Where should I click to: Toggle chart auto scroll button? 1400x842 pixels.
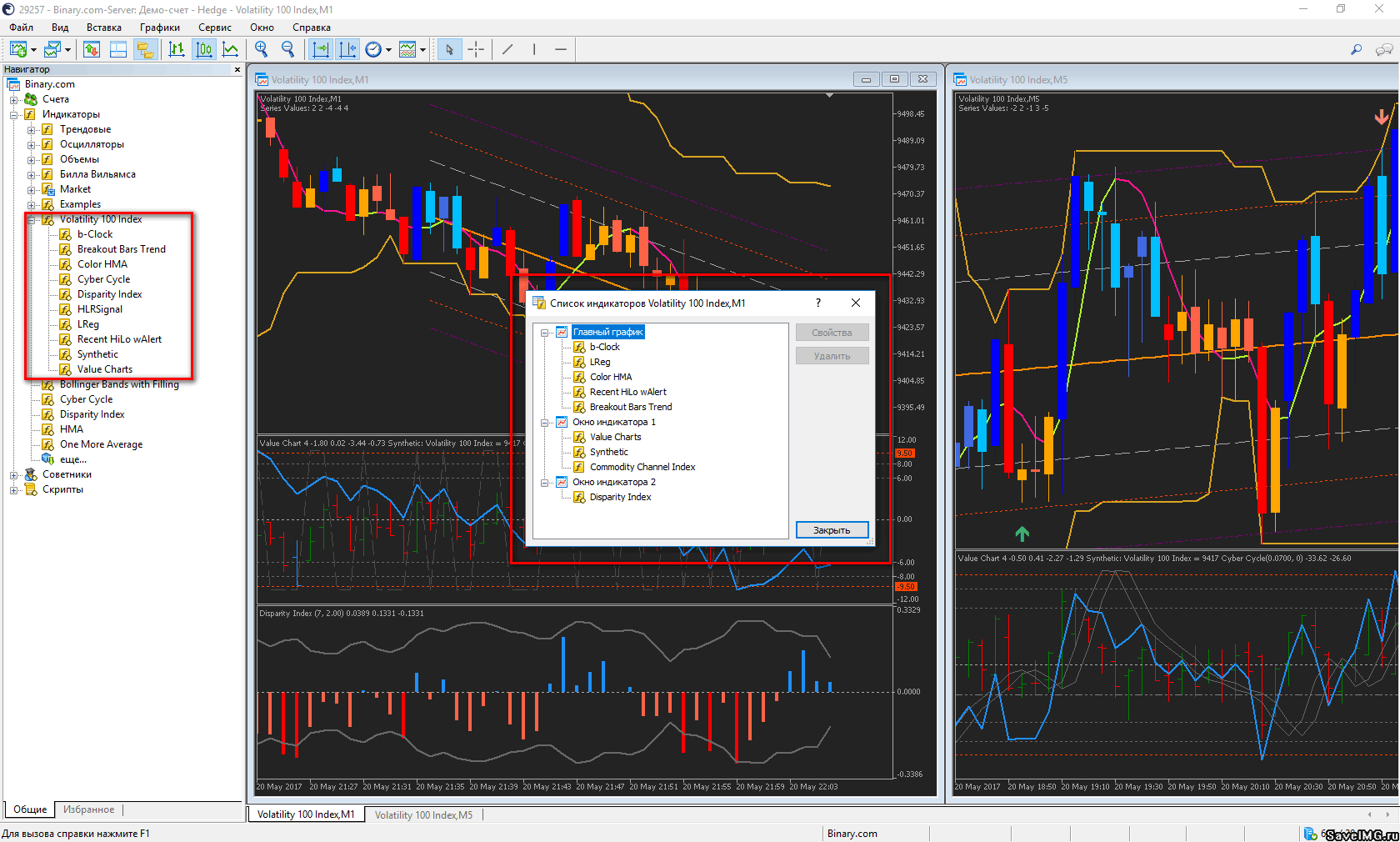coord(321,50)
